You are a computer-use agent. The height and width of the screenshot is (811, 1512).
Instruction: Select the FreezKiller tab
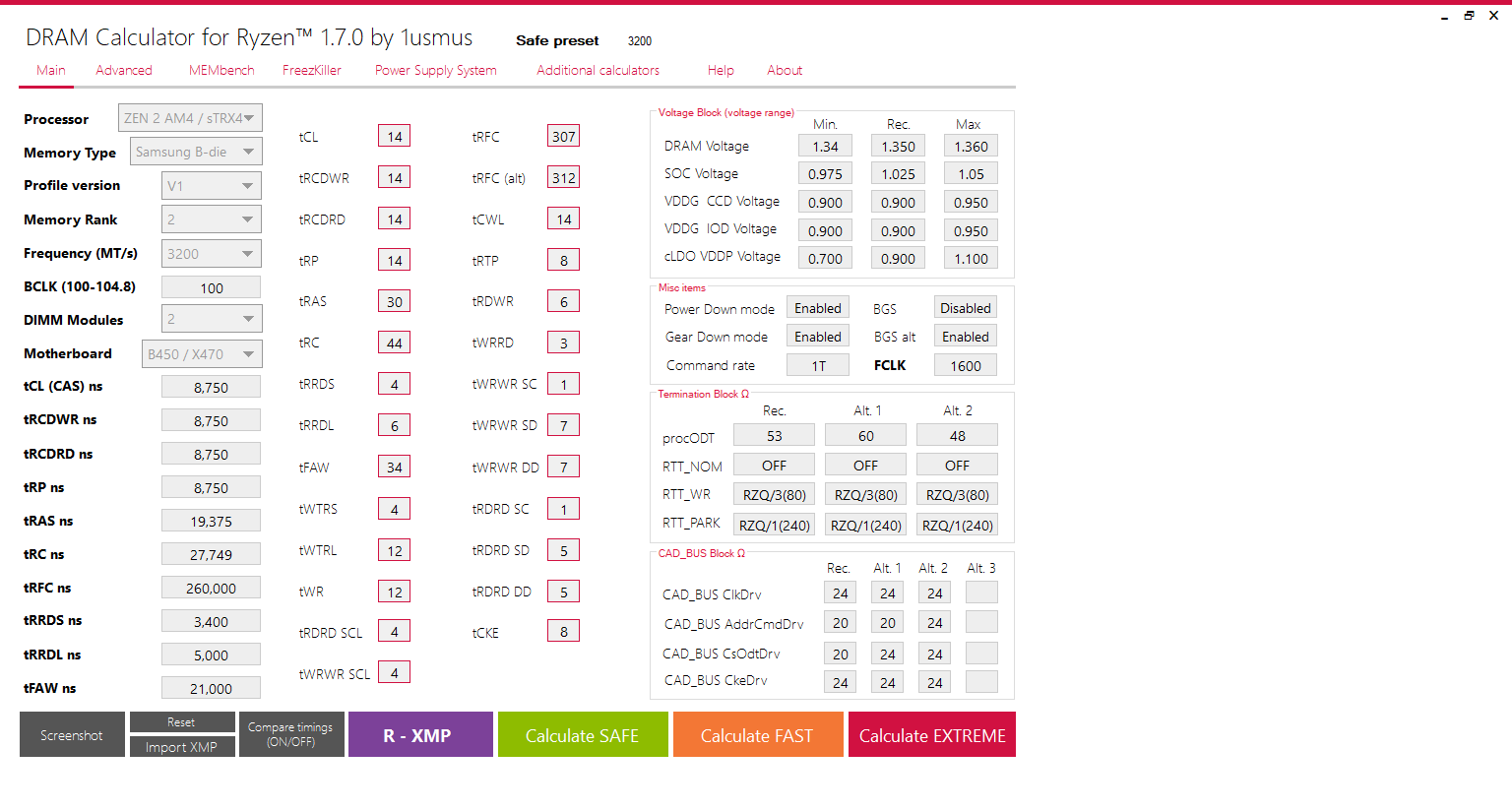point(312,70)
